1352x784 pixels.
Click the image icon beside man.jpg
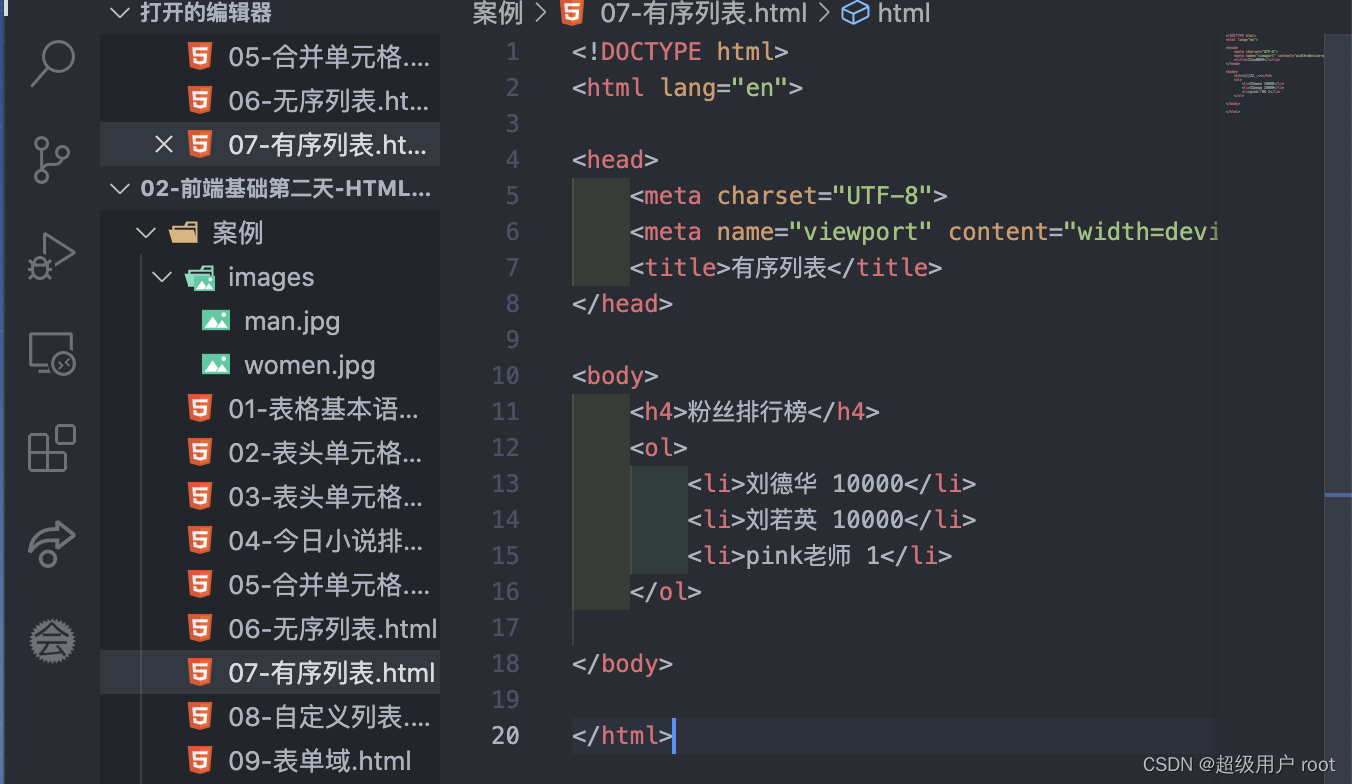[x=216, y=321]
